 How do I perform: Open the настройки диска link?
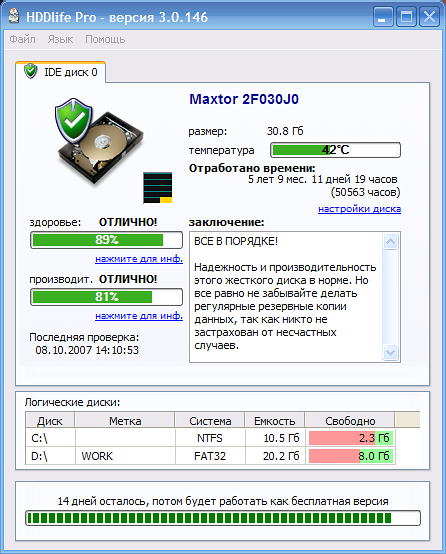pyautogui.click(x=359, y=209)
